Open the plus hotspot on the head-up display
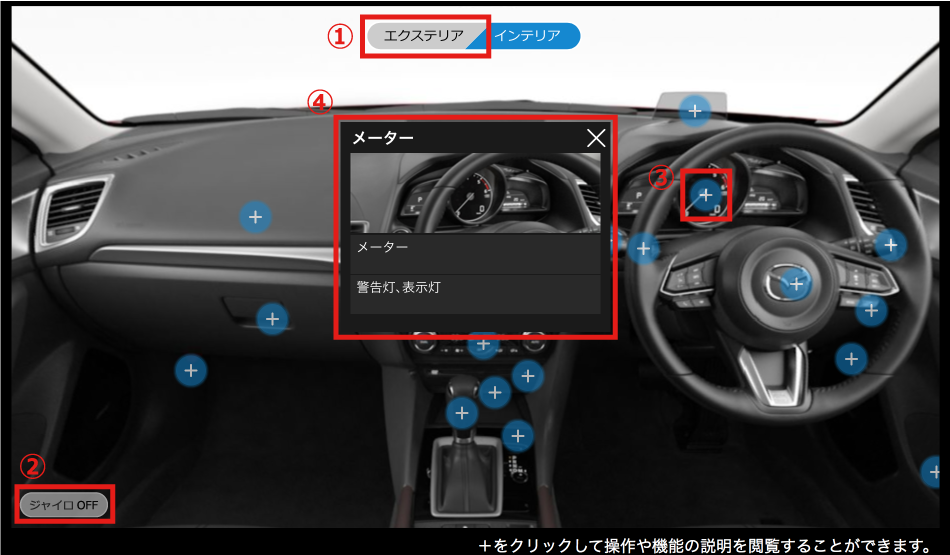 [695, 110]
